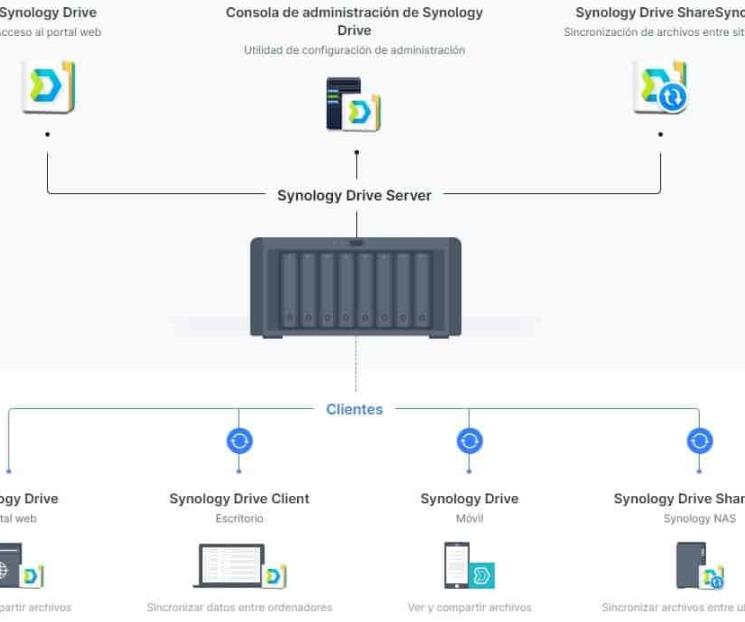The height and width of the screenshot is (622, 745).
Task: Click the Synology Drive web portal icon at top
Action: click(48, 87)
